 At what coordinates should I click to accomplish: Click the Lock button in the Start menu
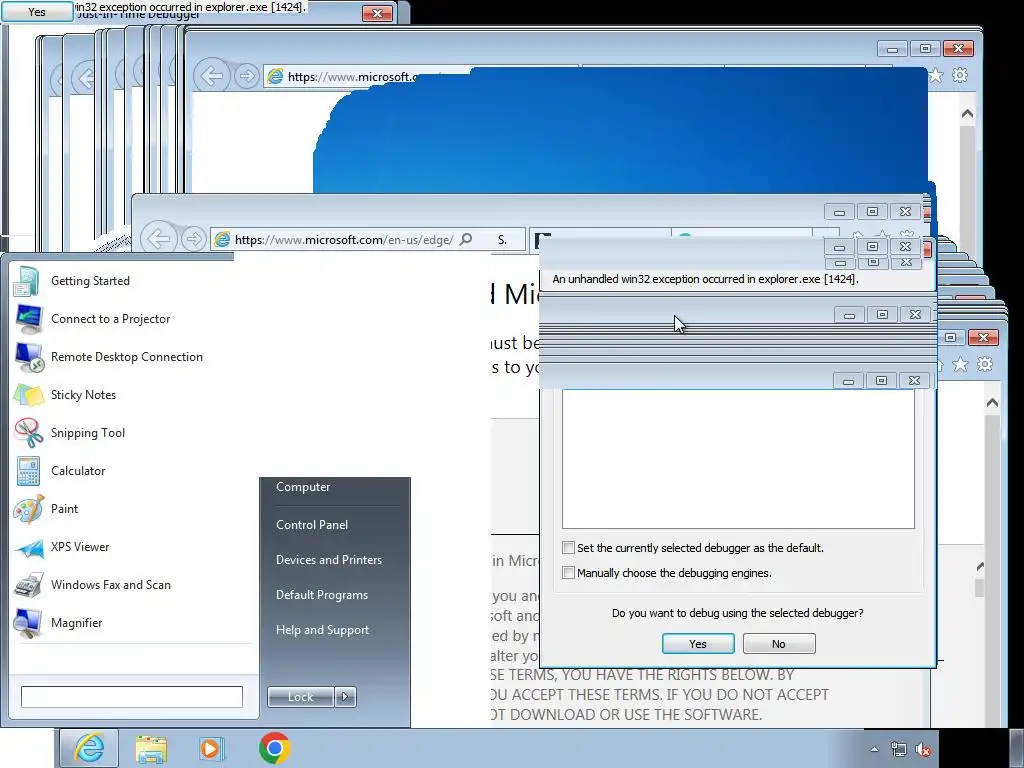(301, 697)
